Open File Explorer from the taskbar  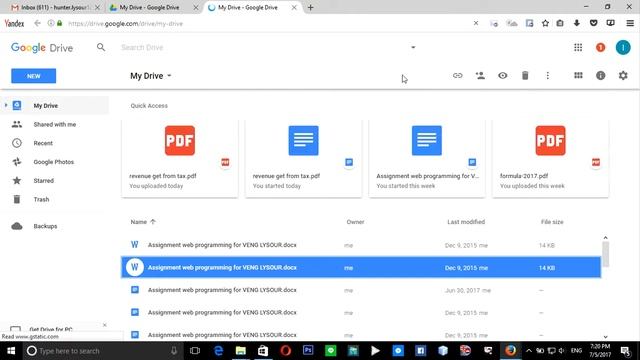[241, 351]
